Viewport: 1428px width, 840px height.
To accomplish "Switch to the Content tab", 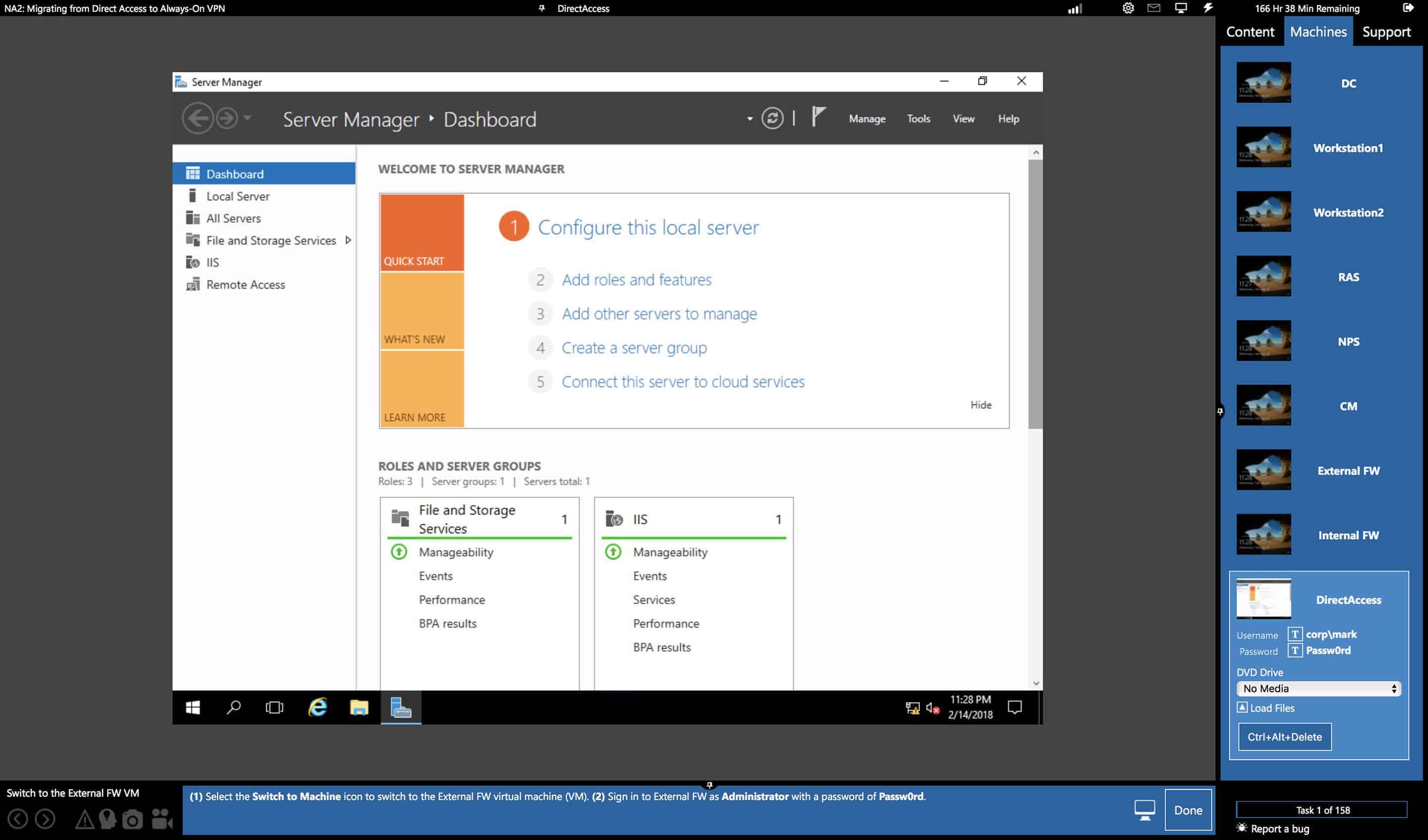I will click(1249, 32).
